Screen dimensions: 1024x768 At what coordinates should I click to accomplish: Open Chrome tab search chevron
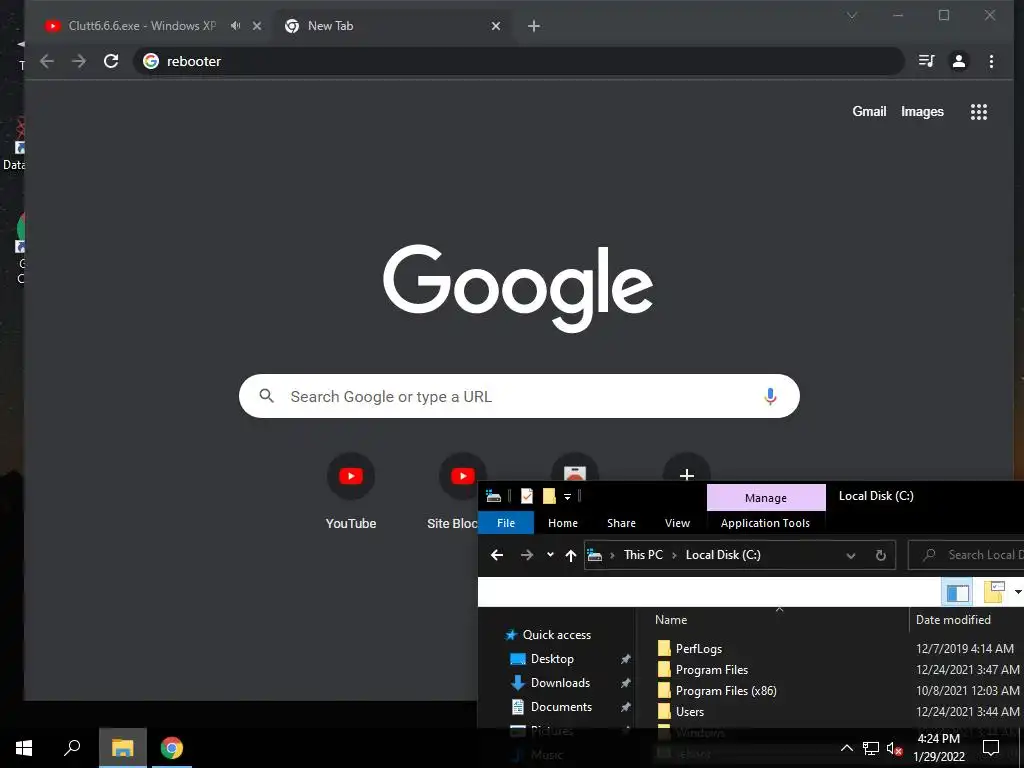point(852,15)
